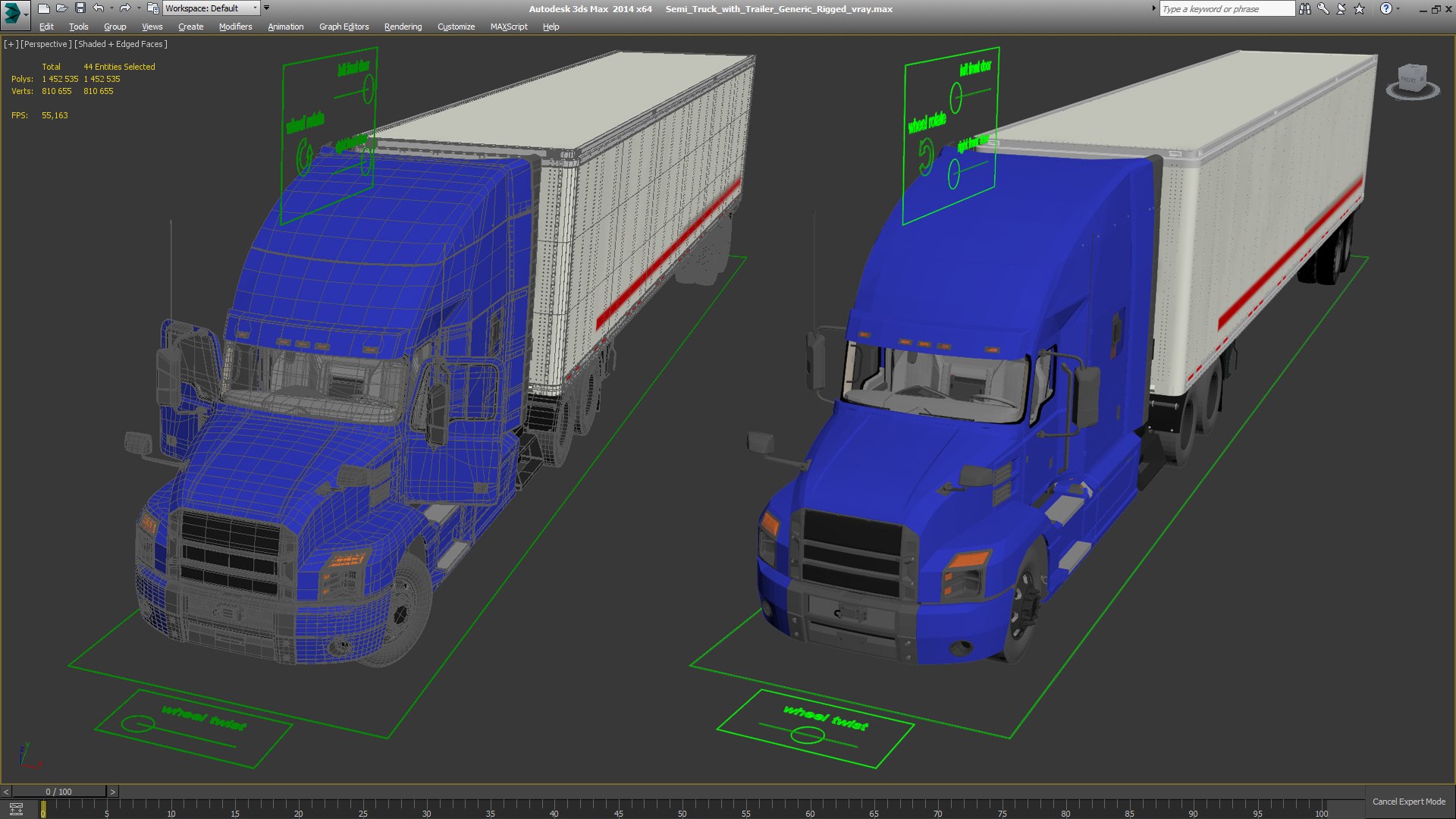Click the Help question mark icon
Image resolution: width=1456 pixels, height=819 pixels.
tap(1386, 8)
